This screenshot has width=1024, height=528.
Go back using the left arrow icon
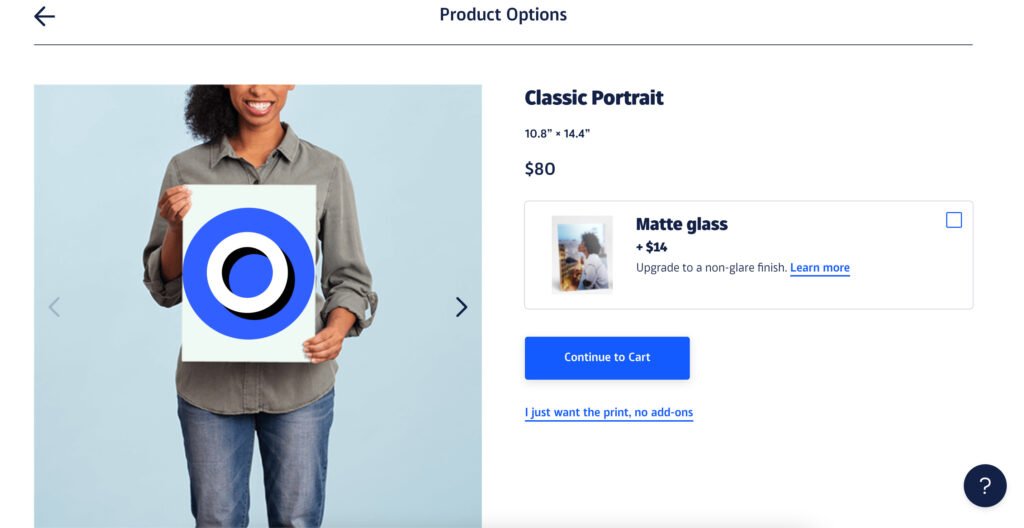coord(44,16)
